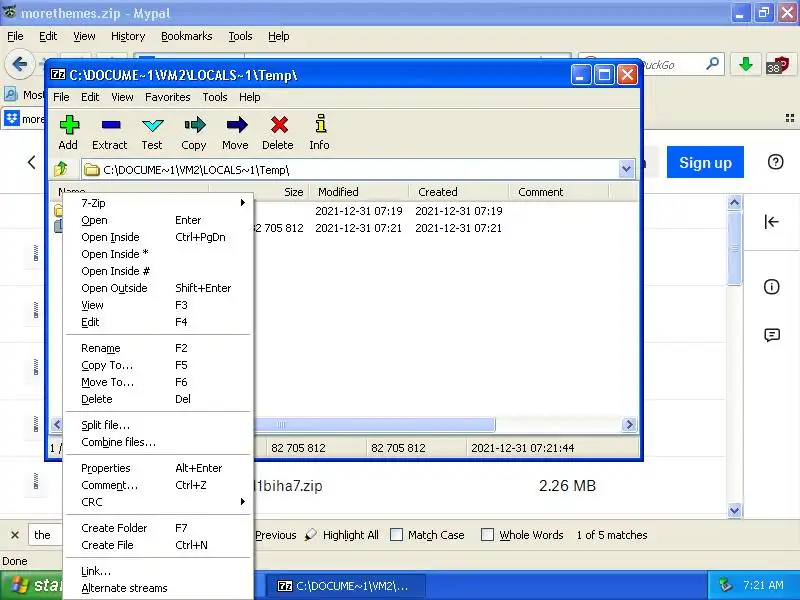The image size is (800, 600).
Task: Click the 1 of 5 matches text
Action: (612, 535)
